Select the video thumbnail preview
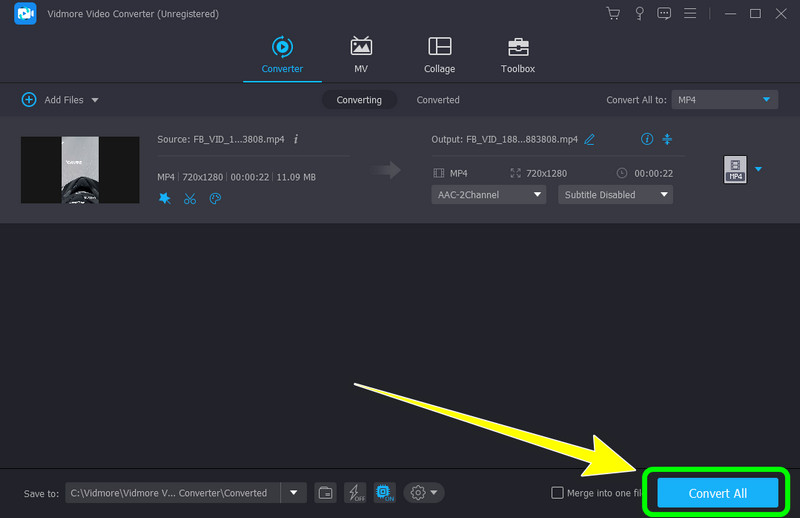The width and height of the screenshot is (800, 518). point(80,170)
